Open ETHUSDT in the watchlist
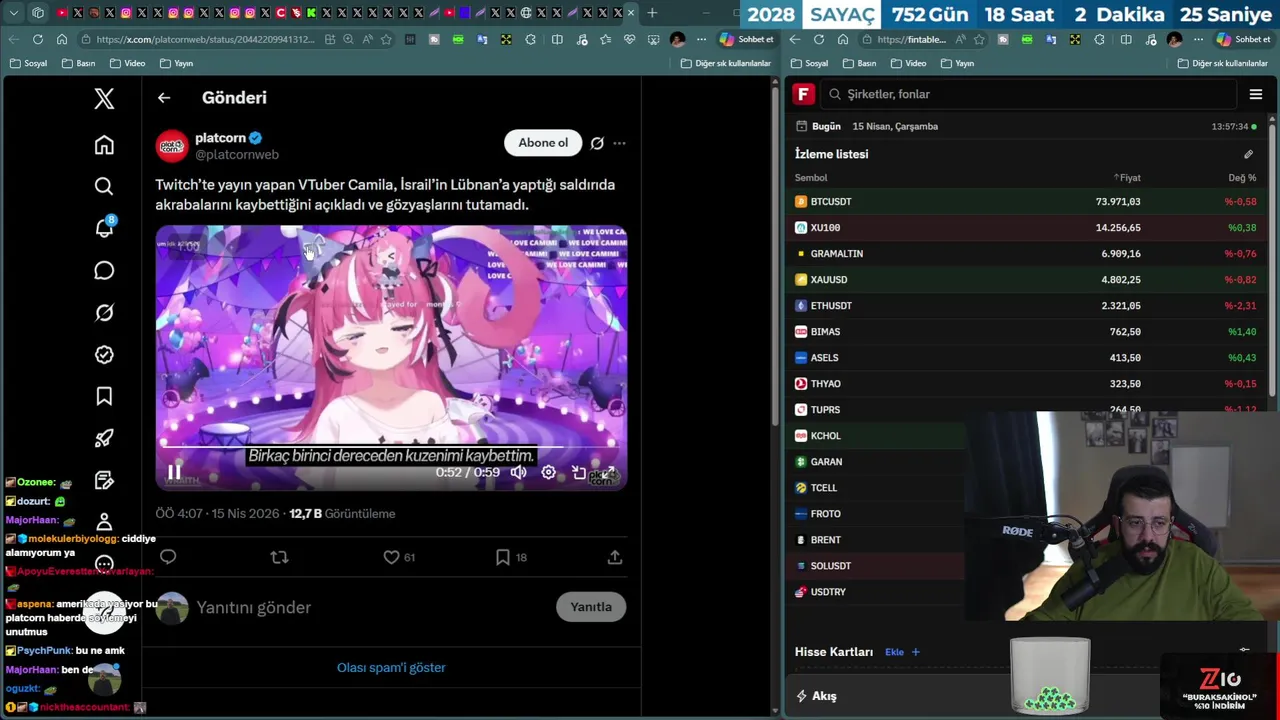This screenshot has height=720, width=1280. click(x=1027, y=306)
